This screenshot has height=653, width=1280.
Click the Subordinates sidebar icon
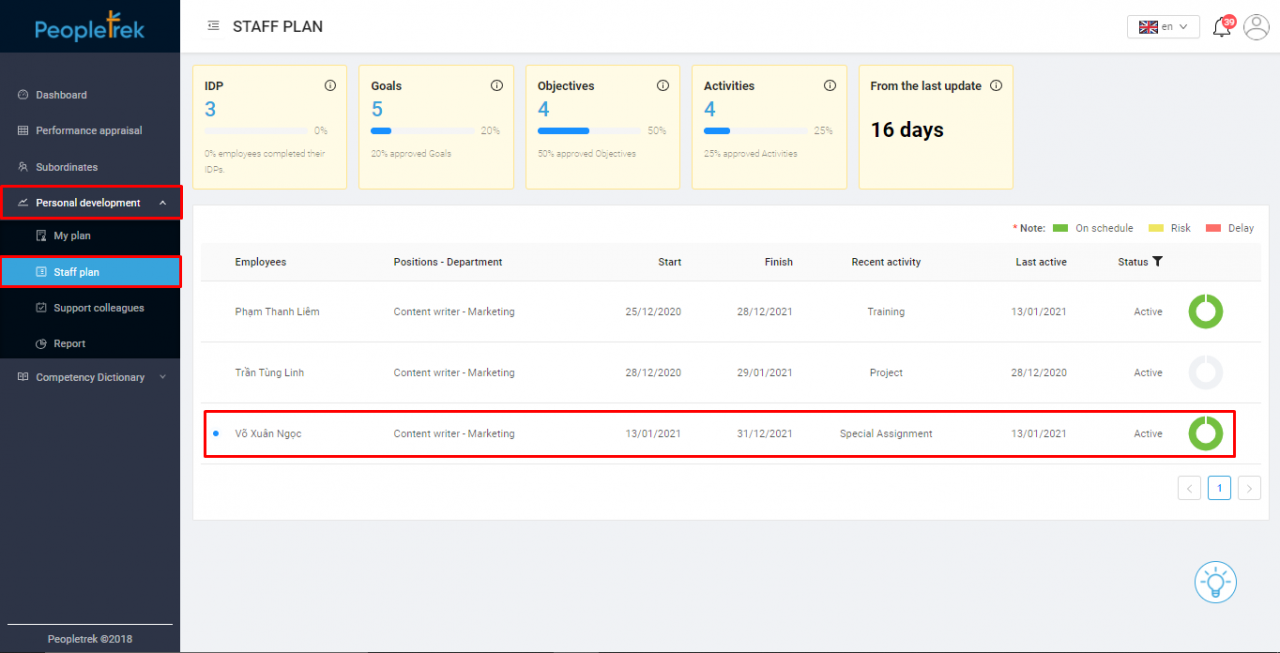click(22, 166)
